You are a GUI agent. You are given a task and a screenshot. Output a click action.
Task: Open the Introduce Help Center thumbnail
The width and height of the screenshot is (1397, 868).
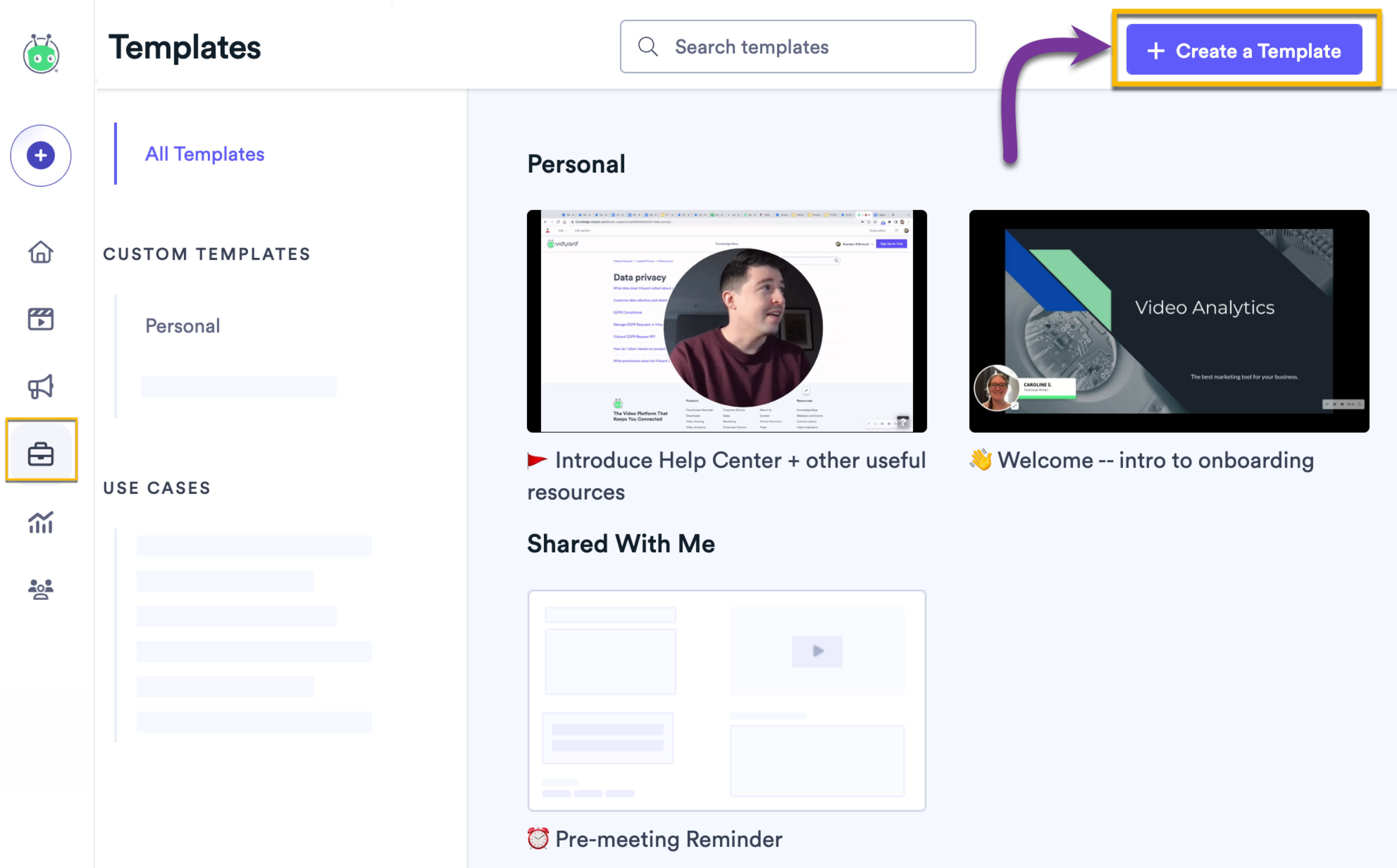click(x=727, y=321)
